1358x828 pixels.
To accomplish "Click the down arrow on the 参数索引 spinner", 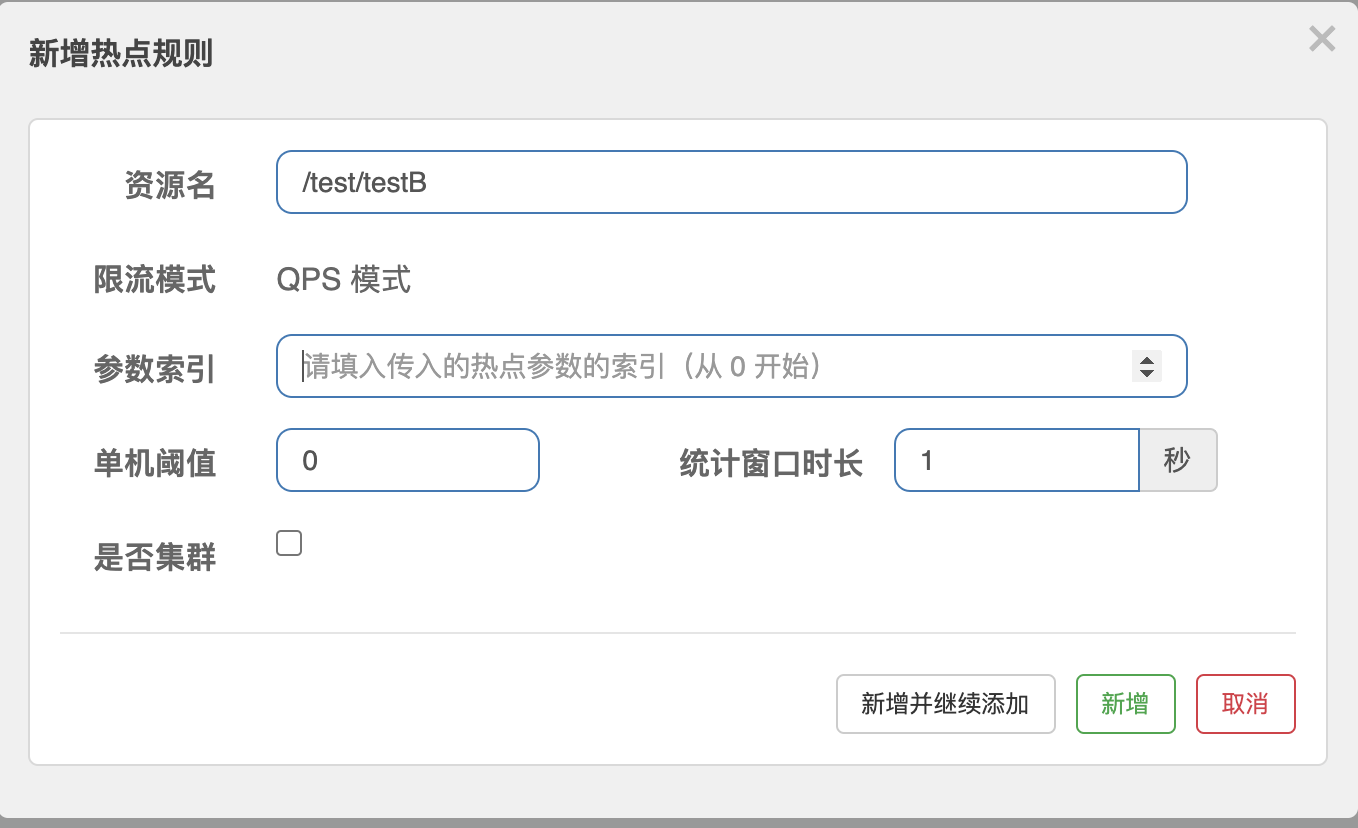I will [x=1146, y=374].
